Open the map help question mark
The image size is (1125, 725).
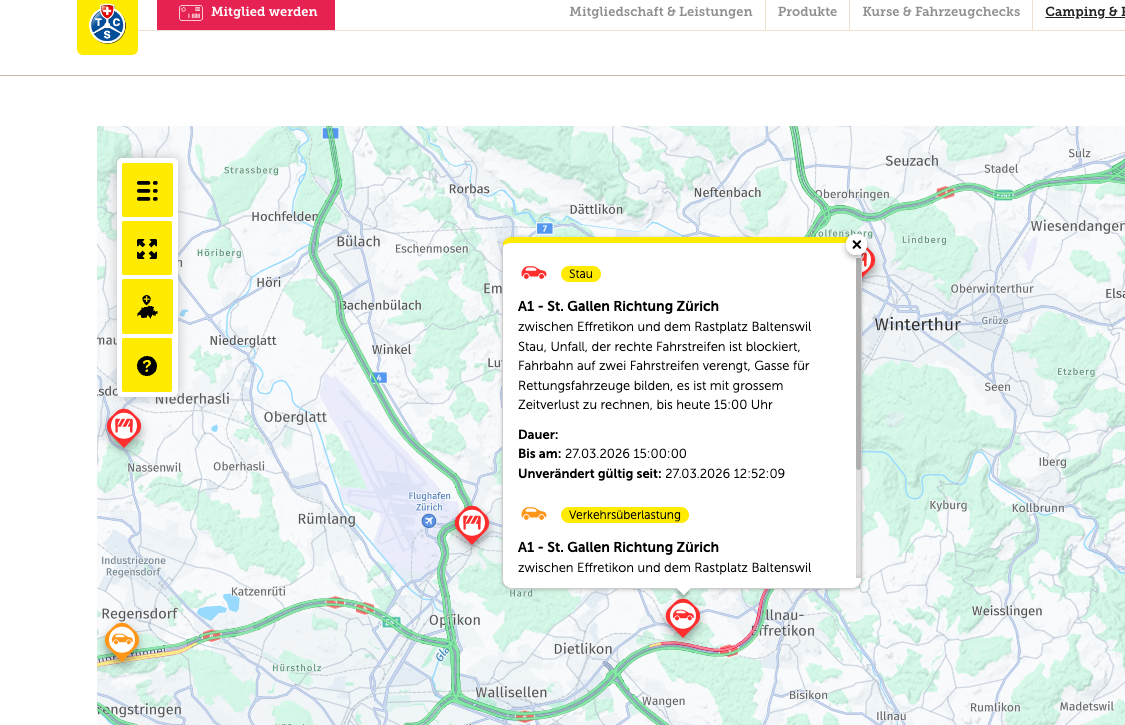pos(147,365)
